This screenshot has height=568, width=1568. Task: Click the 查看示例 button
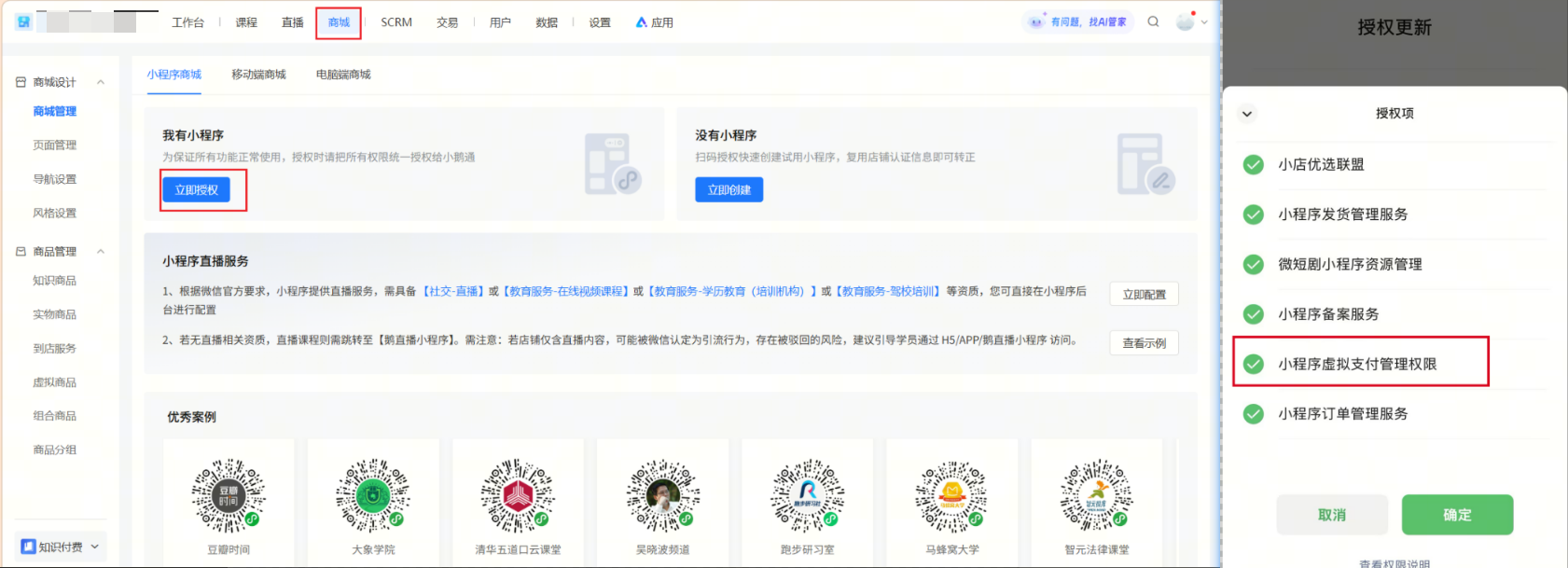[1145, 343]
